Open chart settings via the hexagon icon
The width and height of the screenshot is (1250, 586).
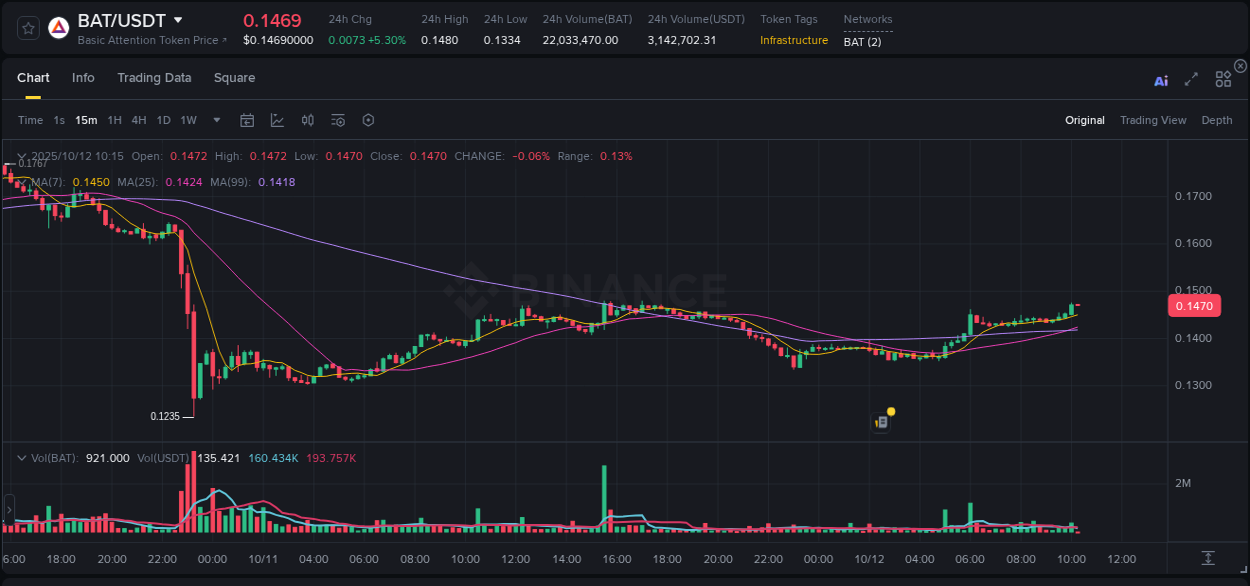(x=368, y=120)
